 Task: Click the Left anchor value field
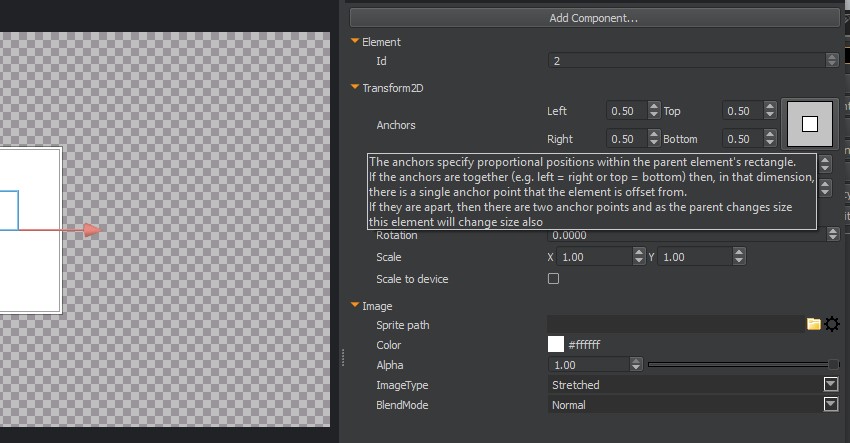coord(627,111)
